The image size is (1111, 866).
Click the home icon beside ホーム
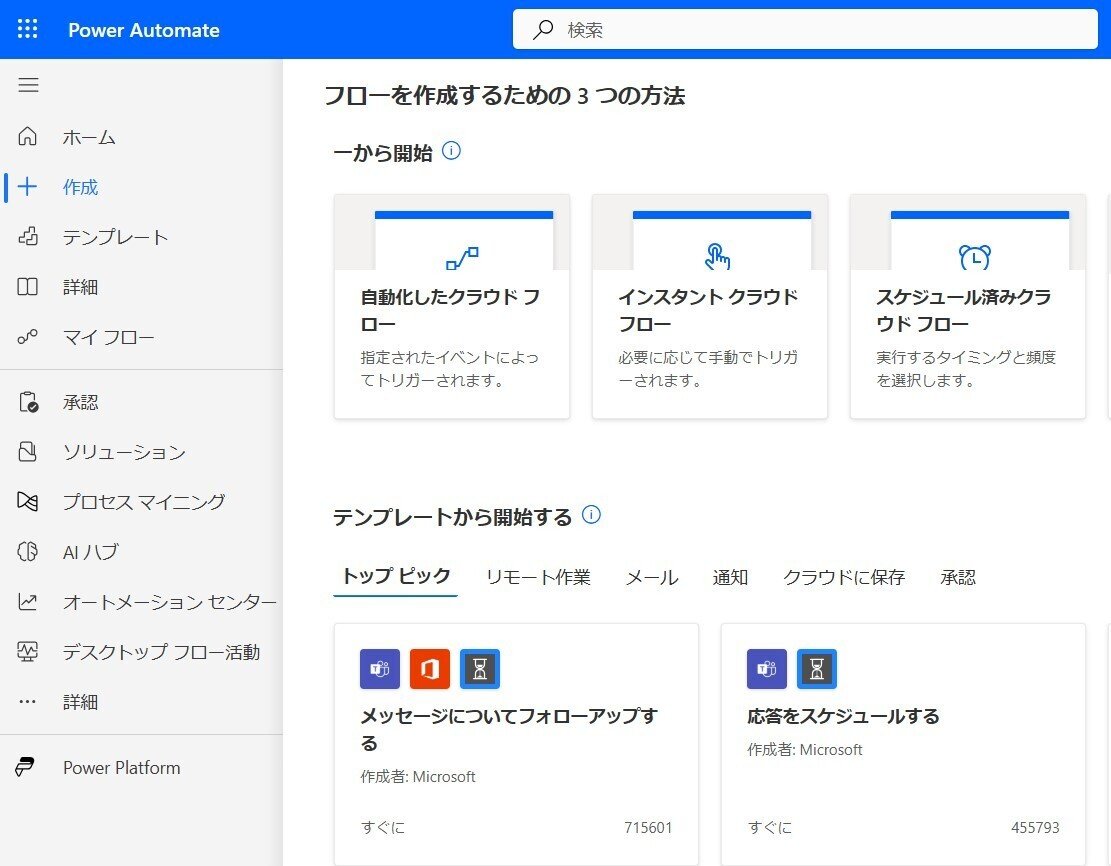28,136
